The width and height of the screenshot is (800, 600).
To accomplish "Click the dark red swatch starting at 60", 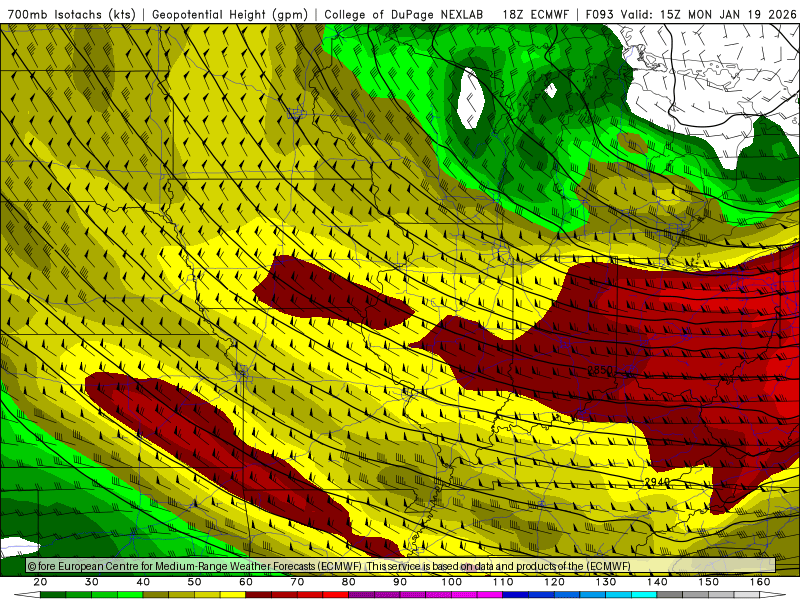I will tap(259, 595).
